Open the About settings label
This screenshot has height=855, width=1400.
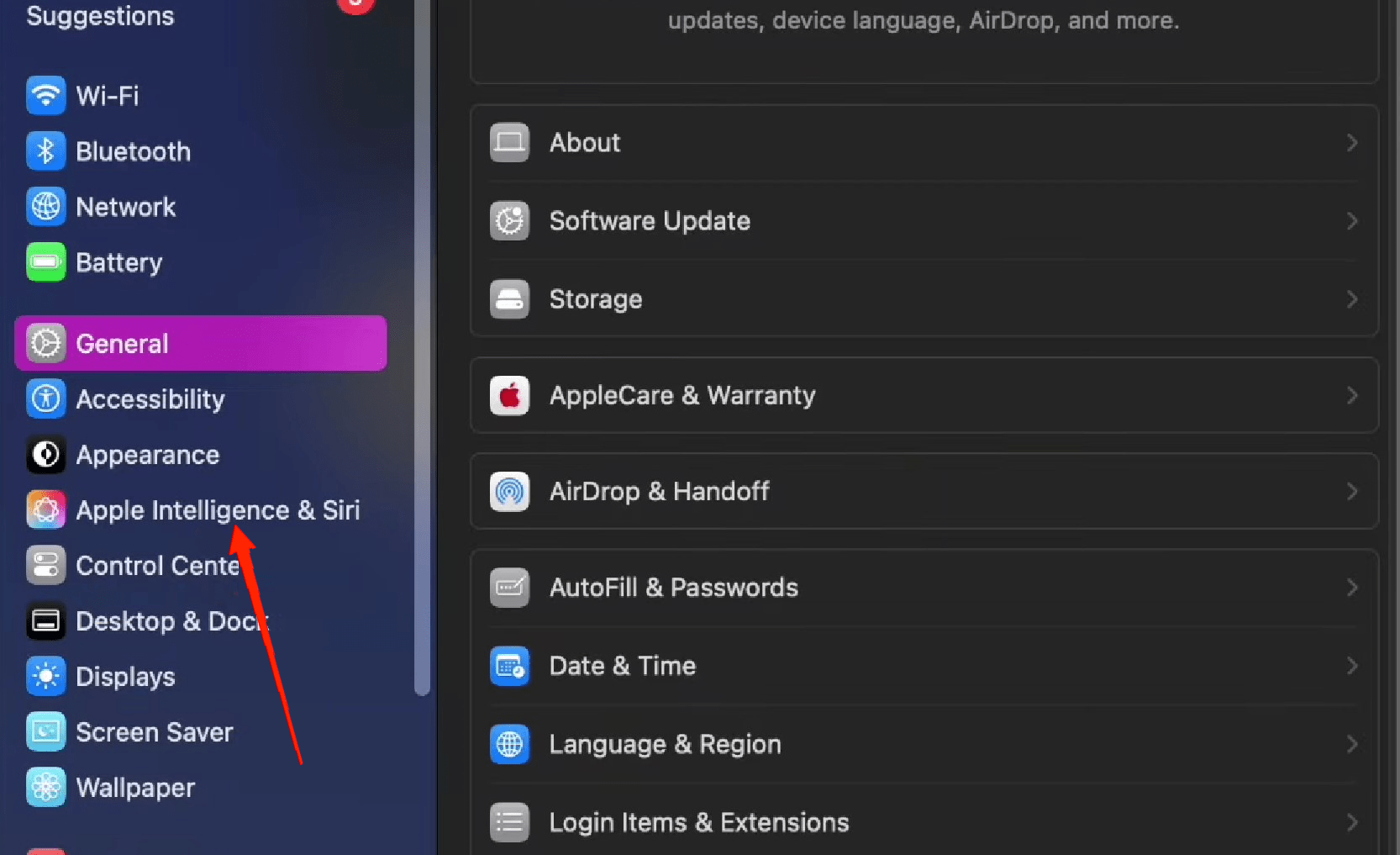[585, 143]
